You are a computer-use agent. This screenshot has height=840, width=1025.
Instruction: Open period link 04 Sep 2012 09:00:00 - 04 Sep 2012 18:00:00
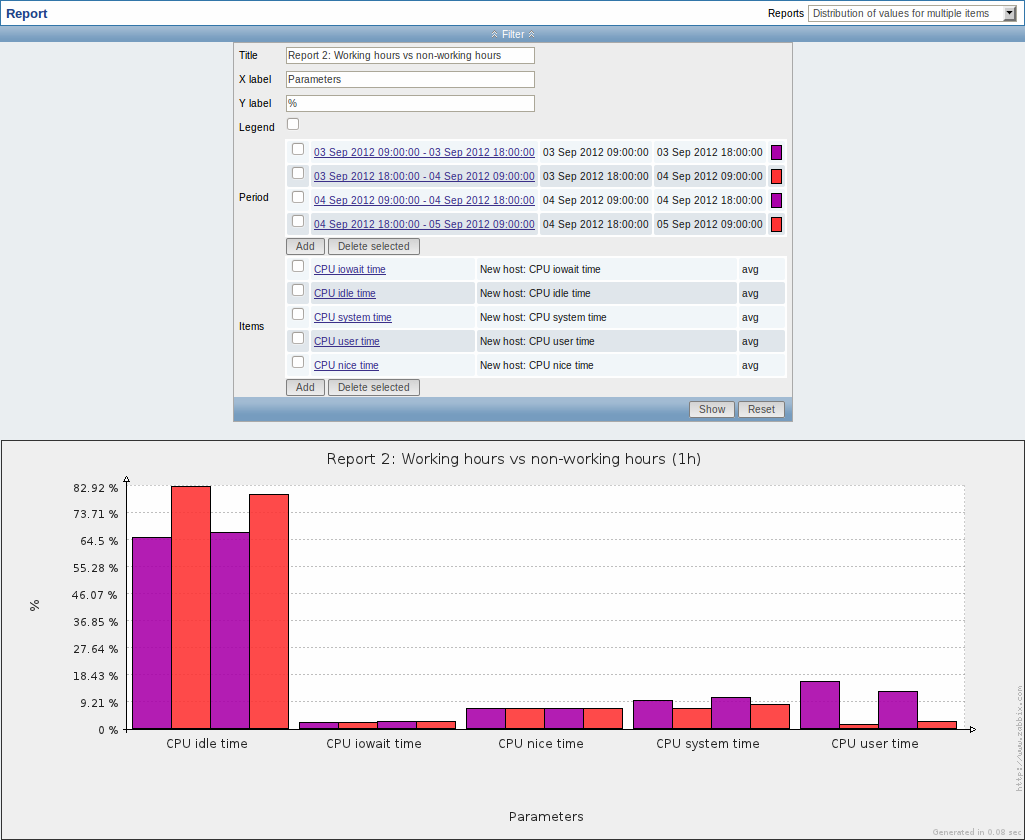[424, 200]
